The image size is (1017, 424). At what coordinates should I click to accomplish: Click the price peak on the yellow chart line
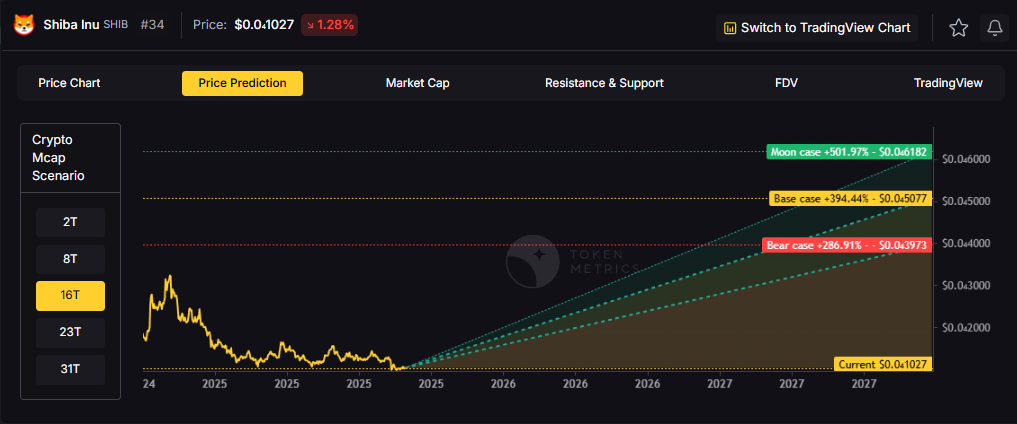coord(169,276)
